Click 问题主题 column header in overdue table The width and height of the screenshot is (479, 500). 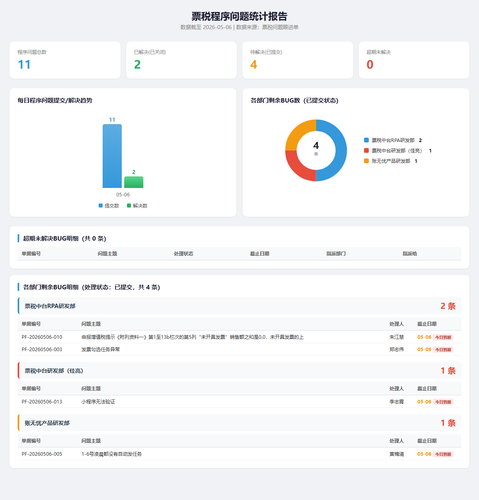[107, 254]
